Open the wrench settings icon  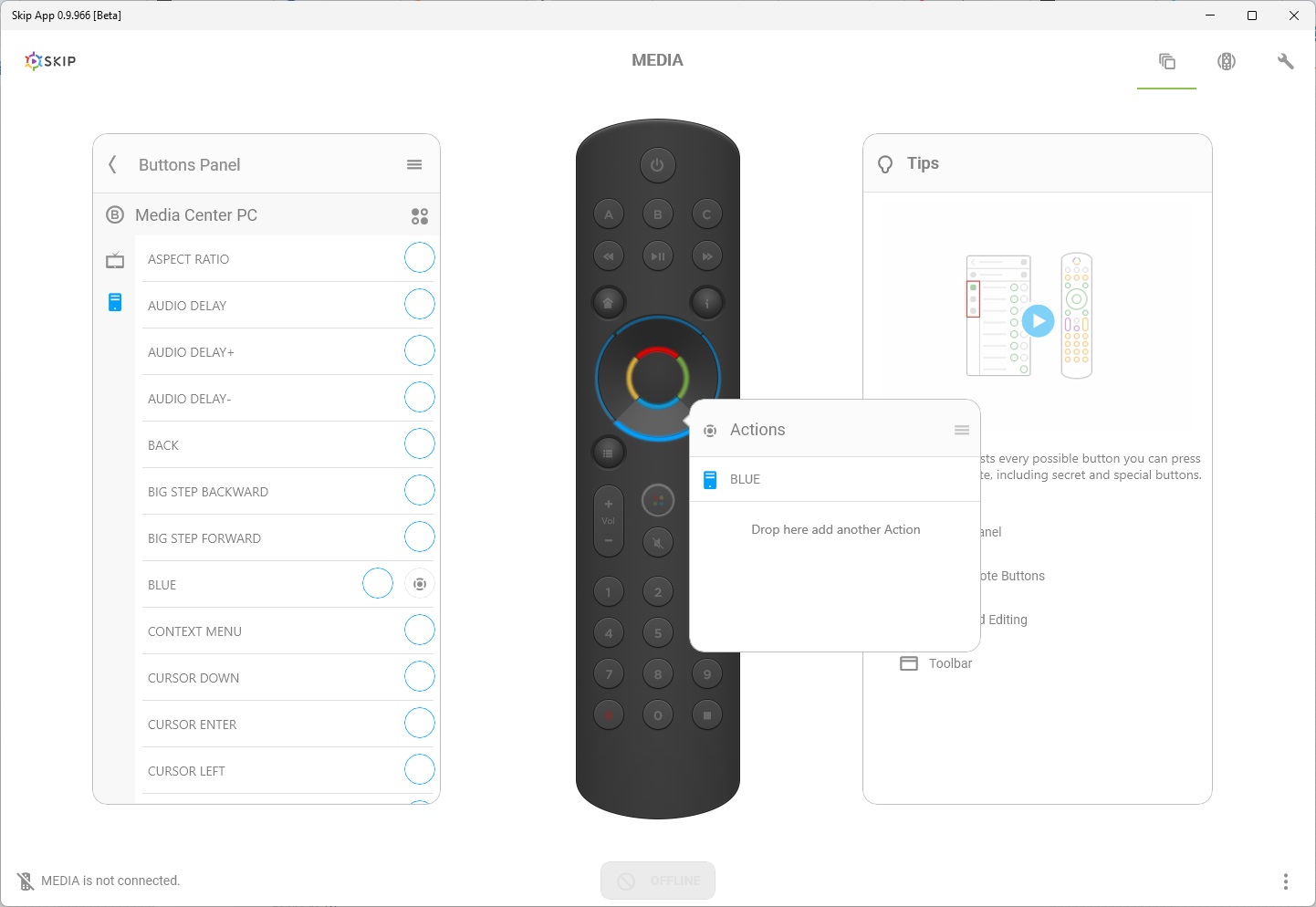(1285, 61)
